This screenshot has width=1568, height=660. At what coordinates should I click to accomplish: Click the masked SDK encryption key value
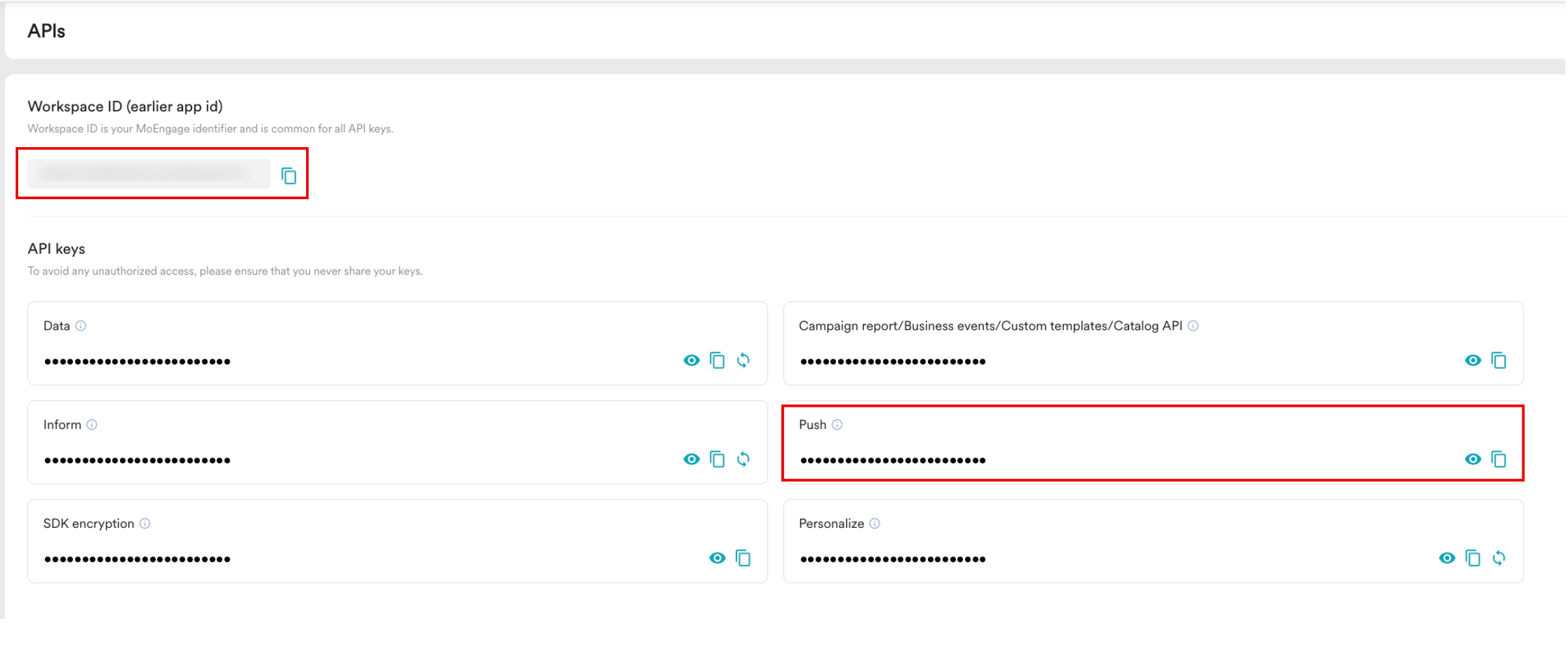click(137, 560)
